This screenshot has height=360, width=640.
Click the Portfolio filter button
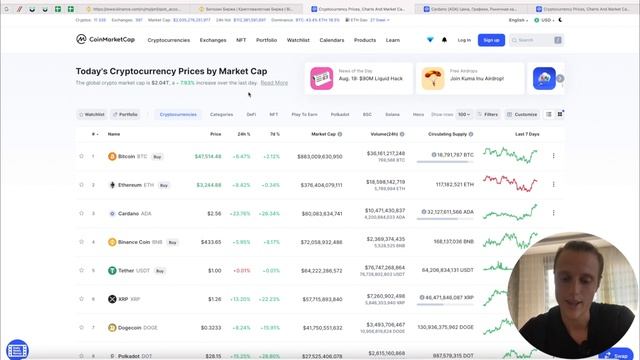click(125, 114)
